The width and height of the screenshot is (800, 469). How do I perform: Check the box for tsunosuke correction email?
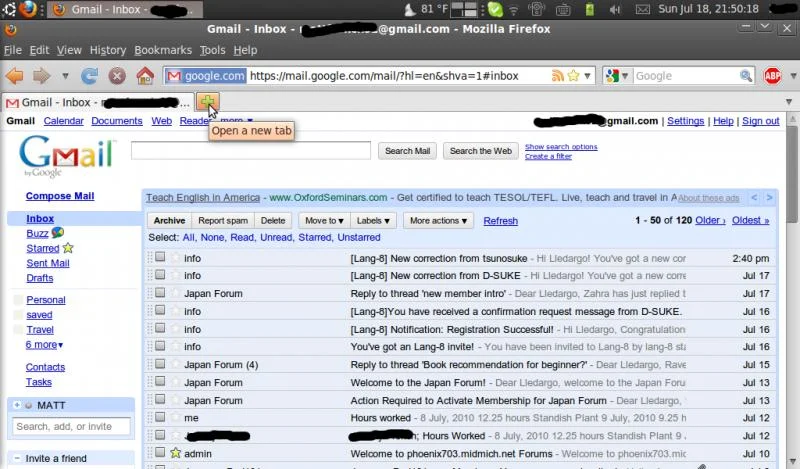point(160,257)
